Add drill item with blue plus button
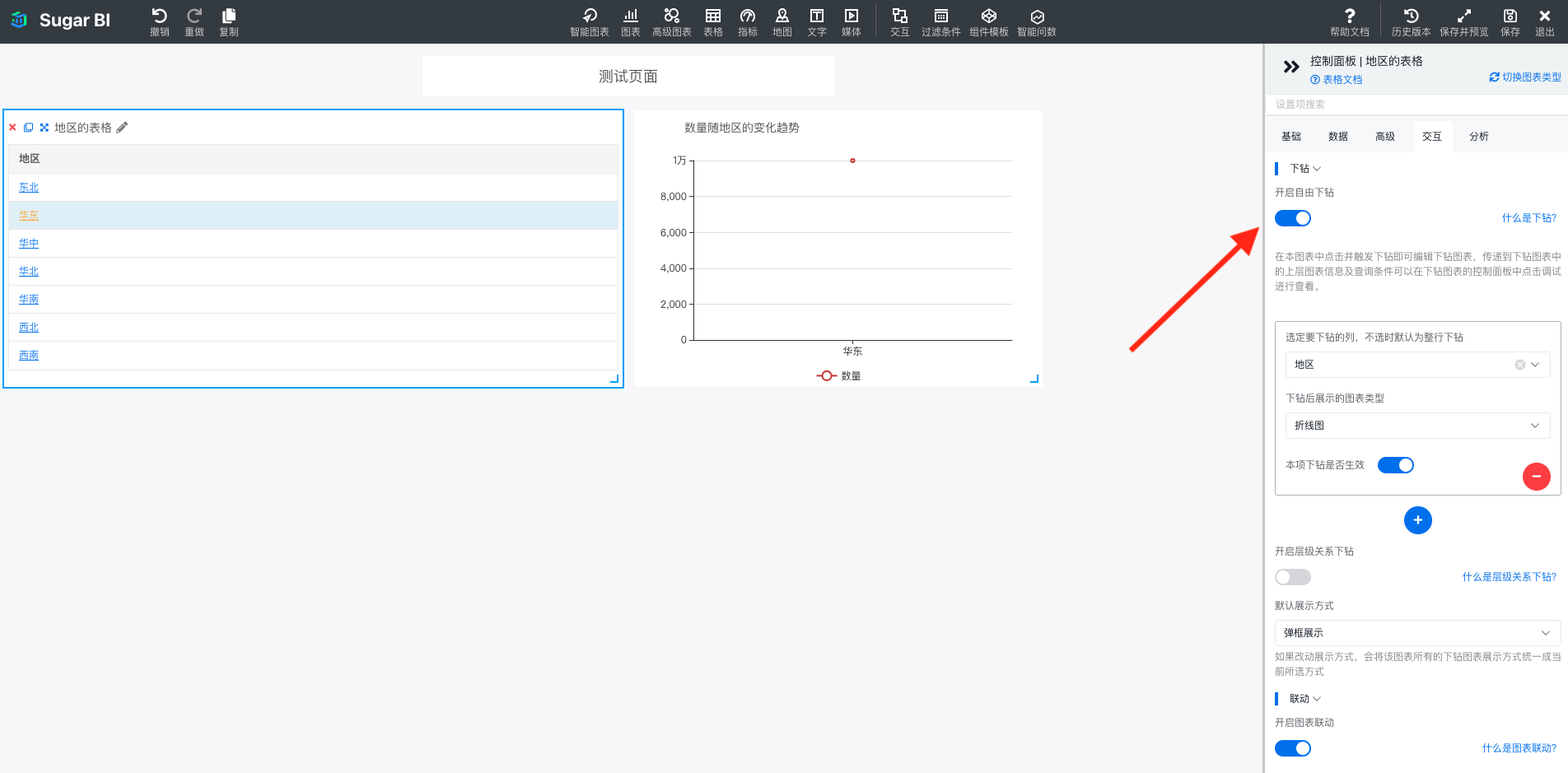Image resolution: width=1568 pixels, height=773 pixels. 1418,520
